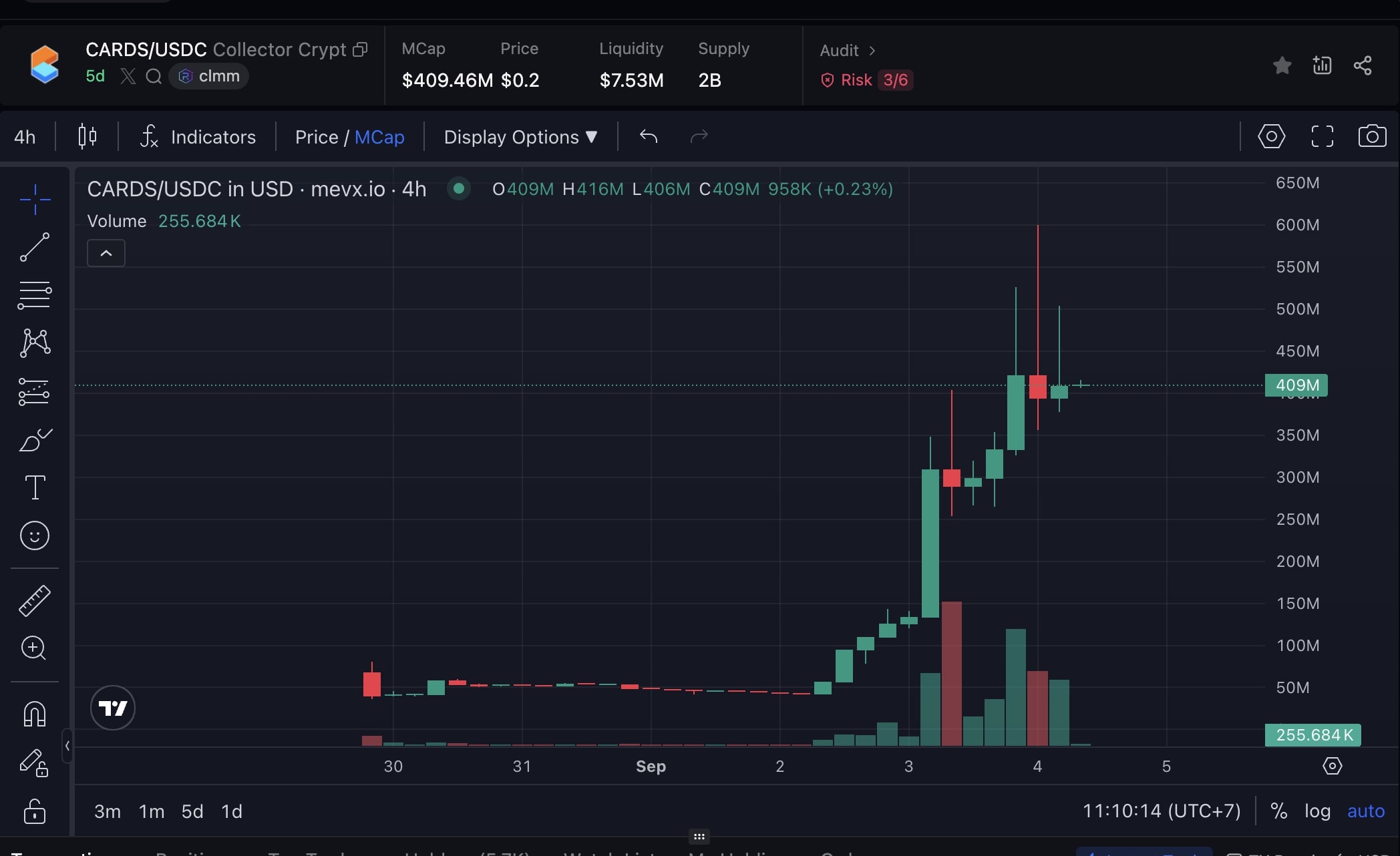
Task: Open the 4h timeframe selector
Action: (x=25, y=137)
